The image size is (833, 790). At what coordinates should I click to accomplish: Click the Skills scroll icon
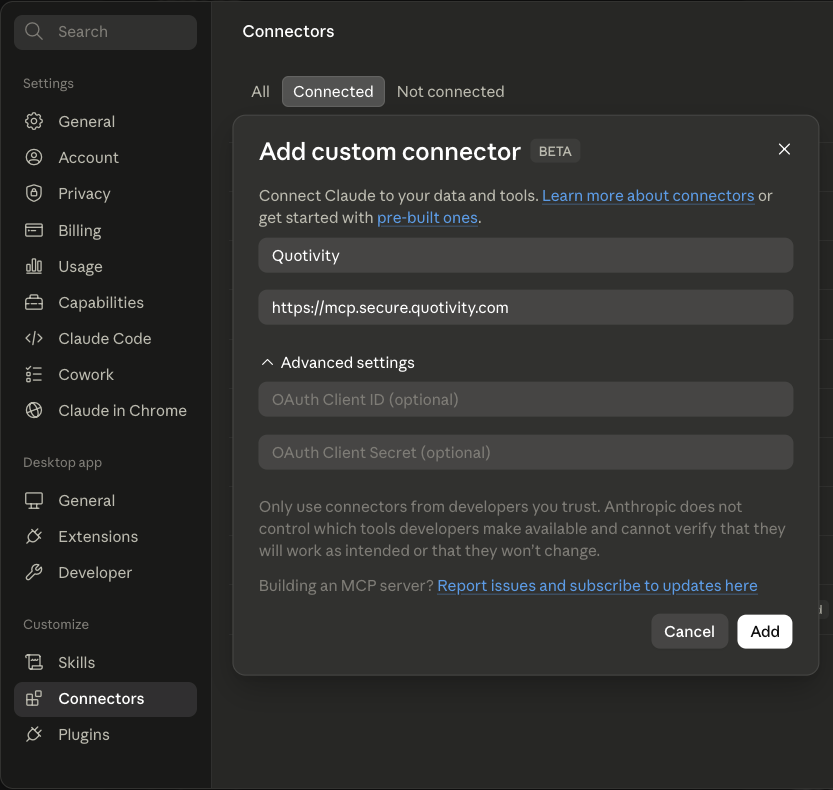tap(34, 662)
